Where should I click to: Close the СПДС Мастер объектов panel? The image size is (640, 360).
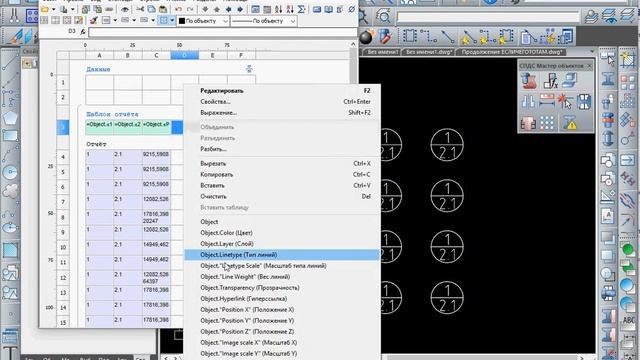pyautogui.click(x=589, y=66)
